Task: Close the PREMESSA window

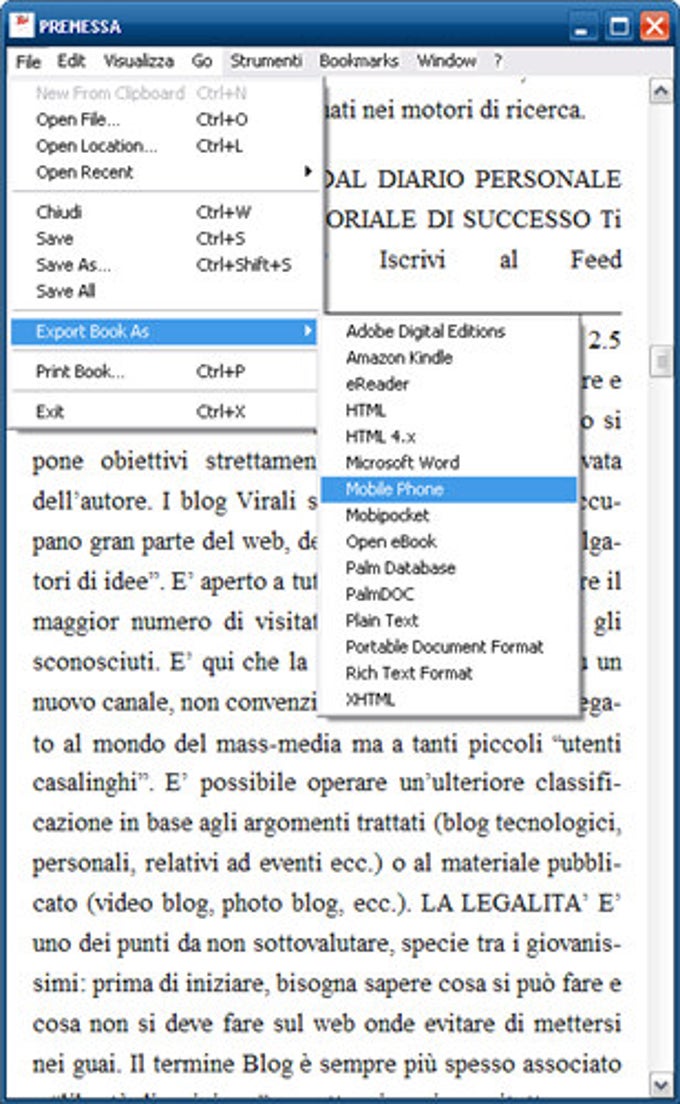Action: pyautogui.click(x=655, y=27)
